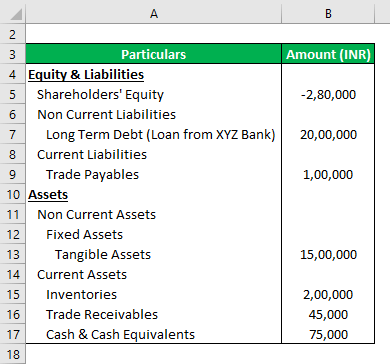Screen dimensions: 390x364
Task: Select row 3 header
Action: click(x=12, y=54)
